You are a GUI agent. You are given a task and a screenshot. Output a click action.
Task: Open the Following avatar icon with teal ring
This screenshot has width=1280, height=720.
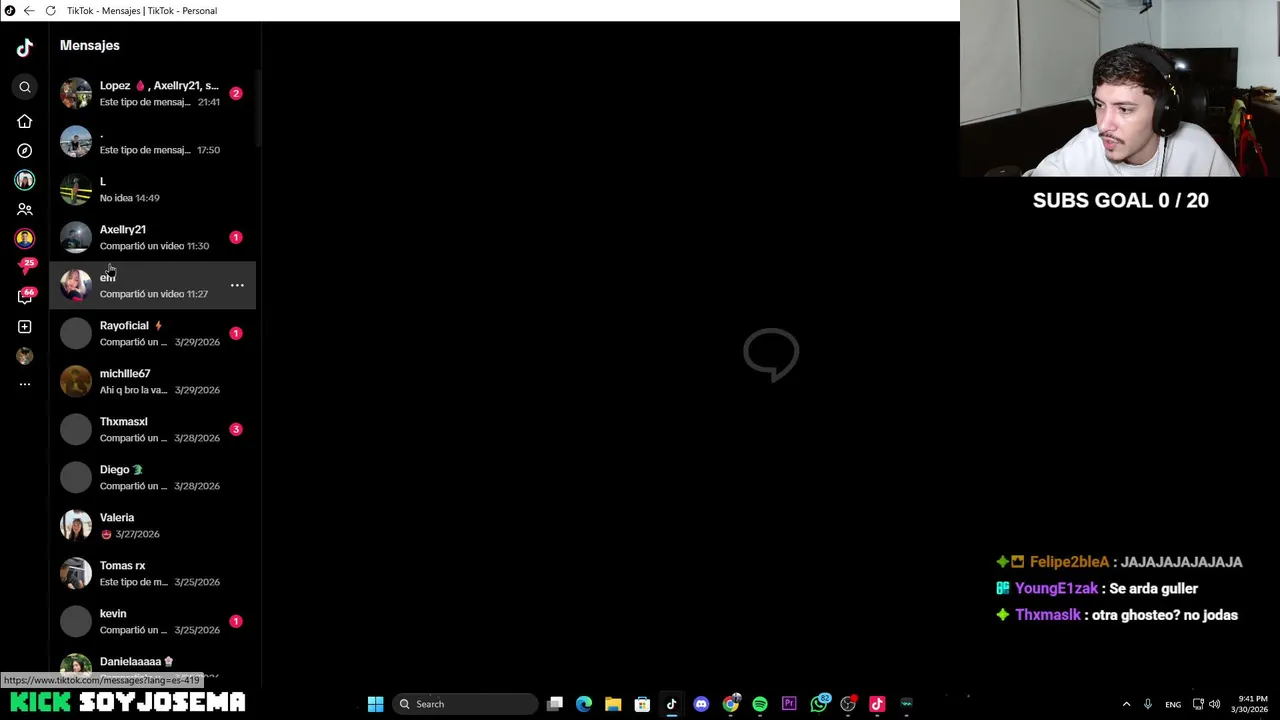tap(25, 180)
